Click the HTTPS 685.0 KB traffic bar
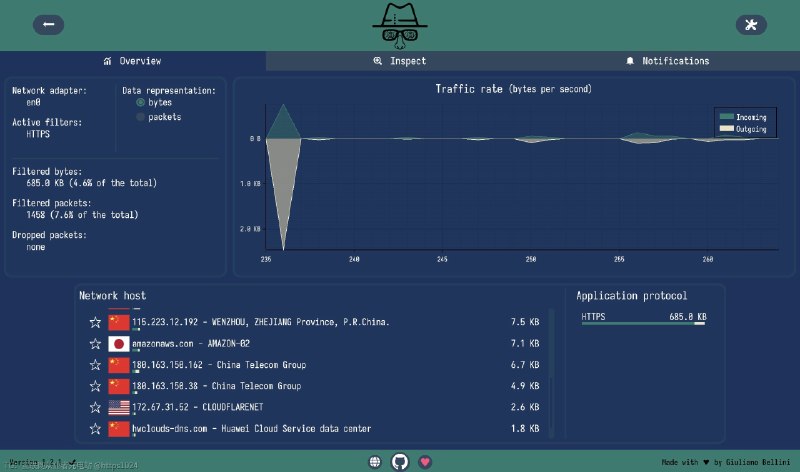Viewport: 800px width, 472px height. [643, 324]
